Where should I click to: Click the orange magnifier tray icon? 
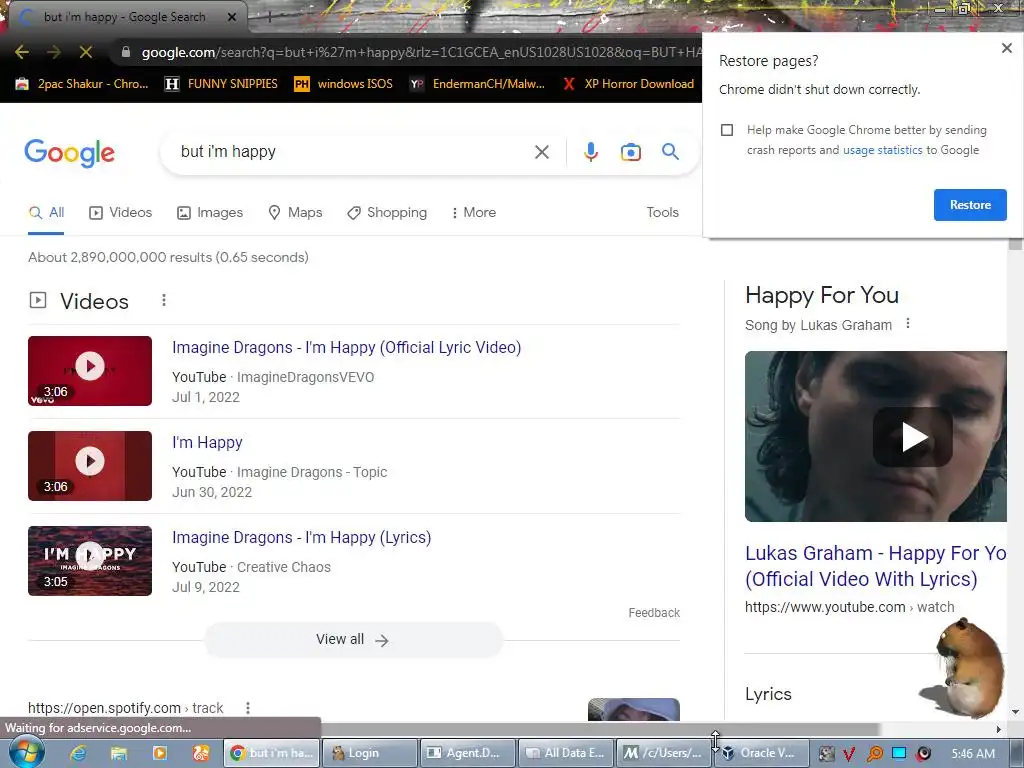tap(874, 754)
